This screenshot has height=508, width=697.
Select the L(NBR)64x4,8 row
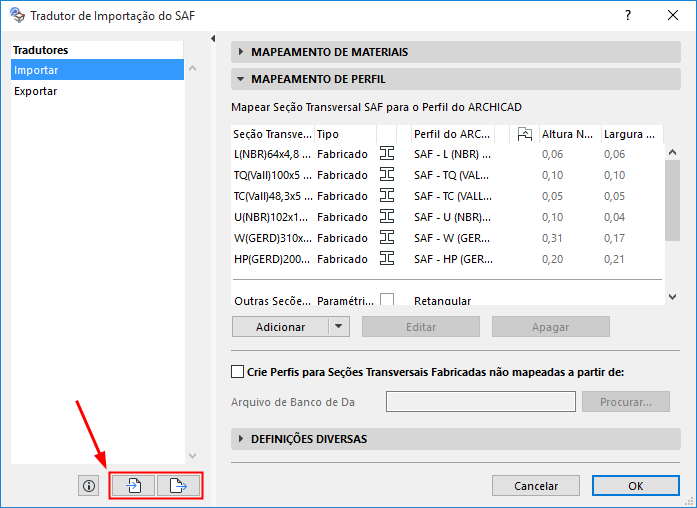(448, 154)
